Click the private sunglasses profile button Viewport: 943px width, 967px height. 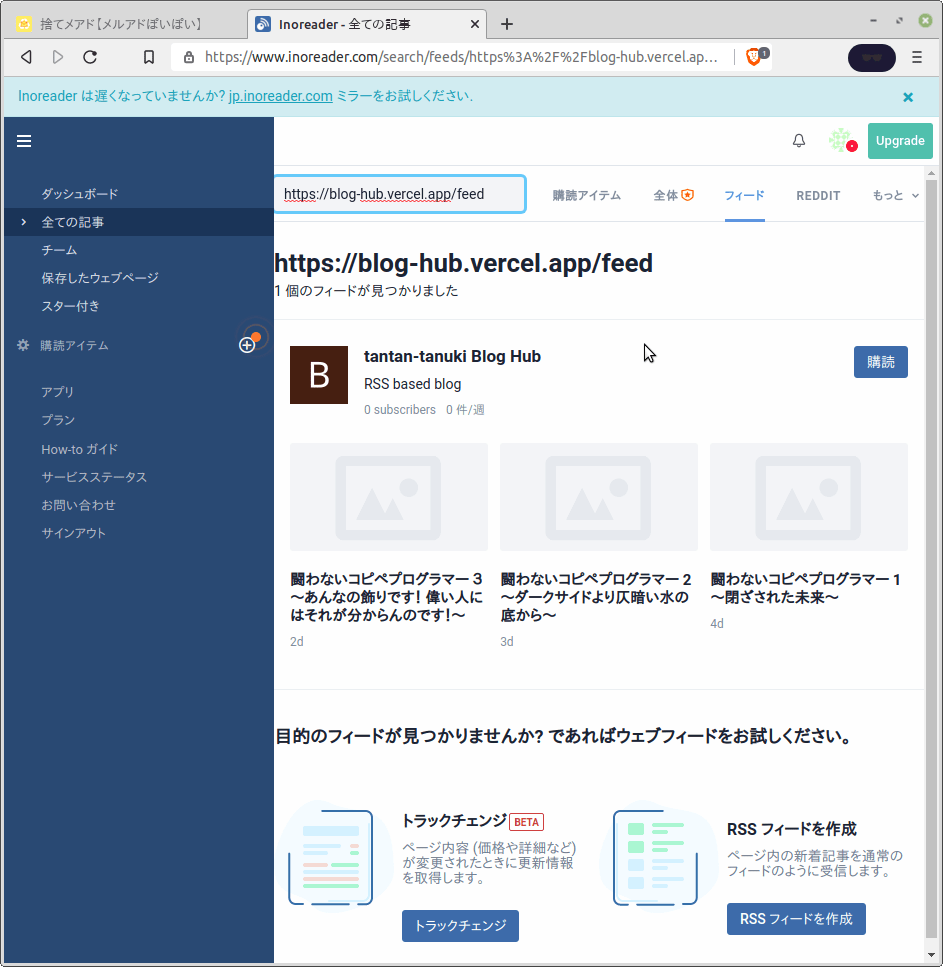click(x=871, y=57)
